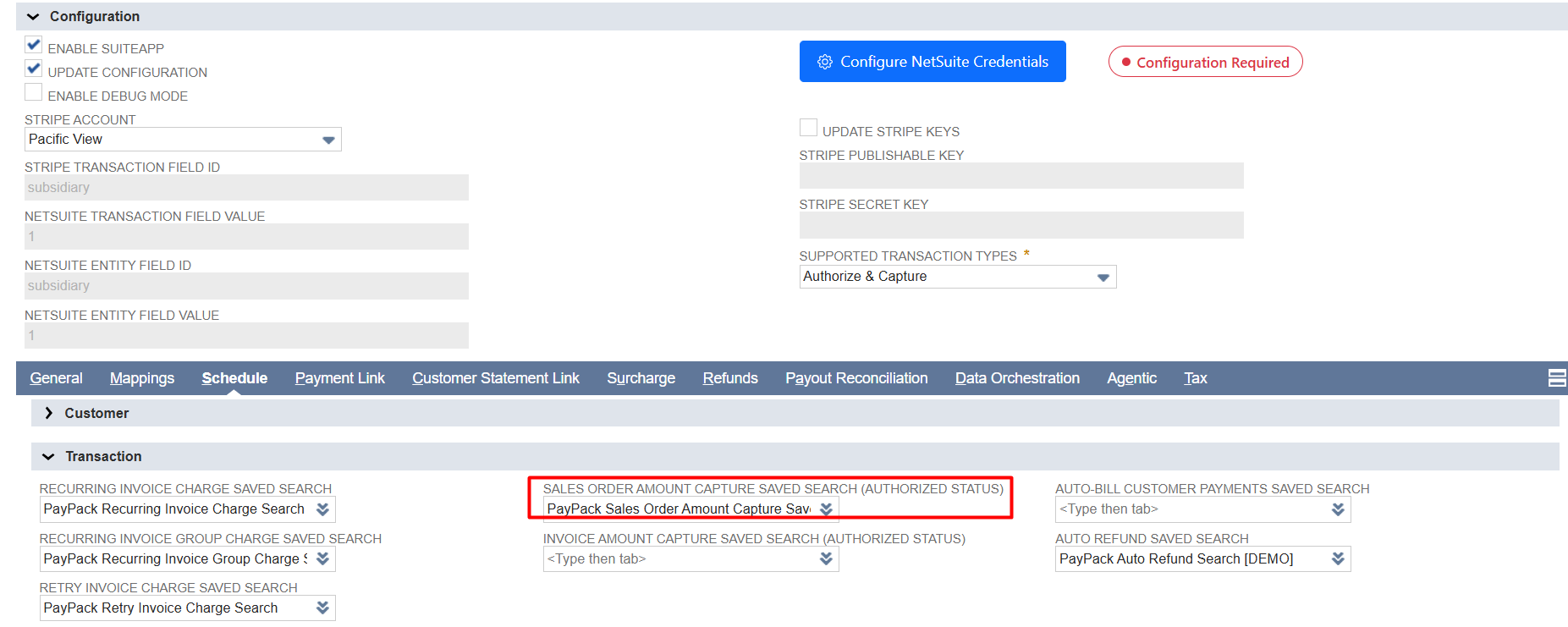This screenshot has width=1568, height=627.
Task: Enable the Debug Mode checkbox
Action: pyautogui.click(x=34, y=92)
